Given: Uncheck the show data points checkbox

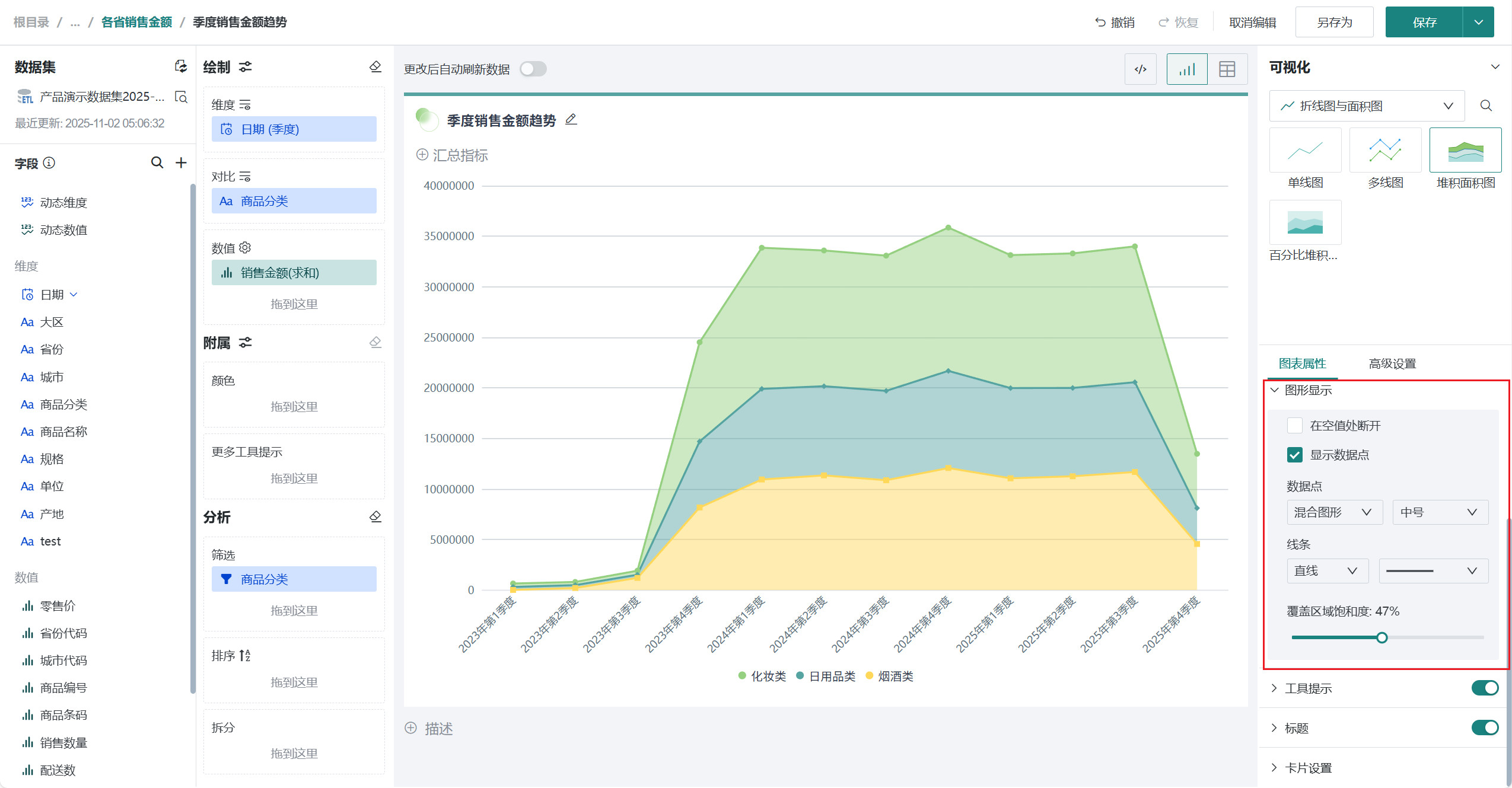Looking at the screenshot, I should pyautogui.click(x=1294, y=455).
